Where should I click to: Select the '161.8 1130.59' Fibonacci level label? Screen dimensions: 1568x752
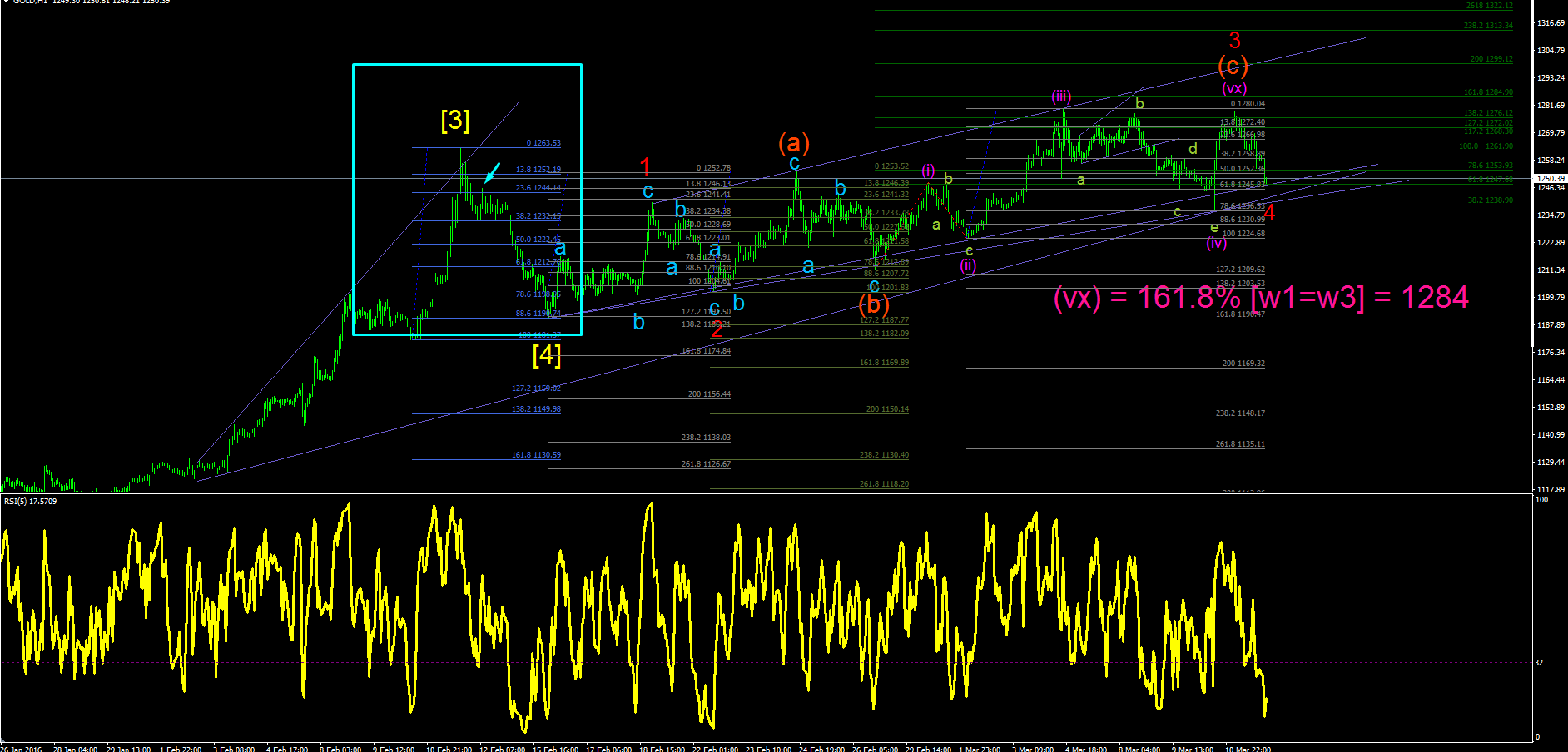pyautogui.click(x=536, y=455)
